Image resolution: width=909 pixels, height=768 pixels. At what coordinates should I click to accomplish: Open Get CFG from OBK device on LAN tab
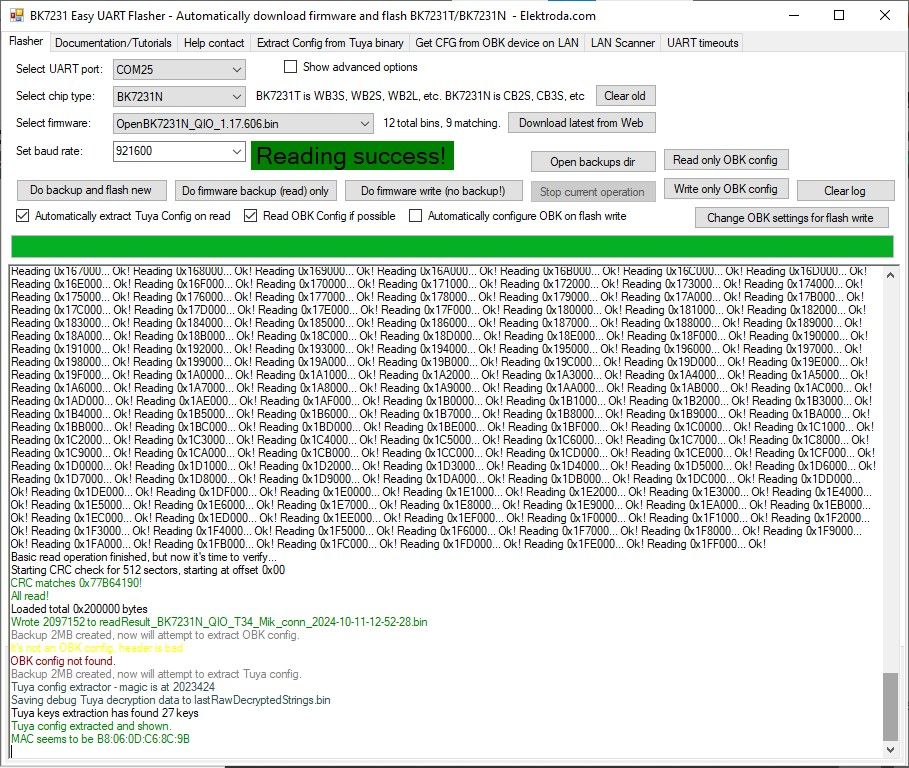point(497,43)
